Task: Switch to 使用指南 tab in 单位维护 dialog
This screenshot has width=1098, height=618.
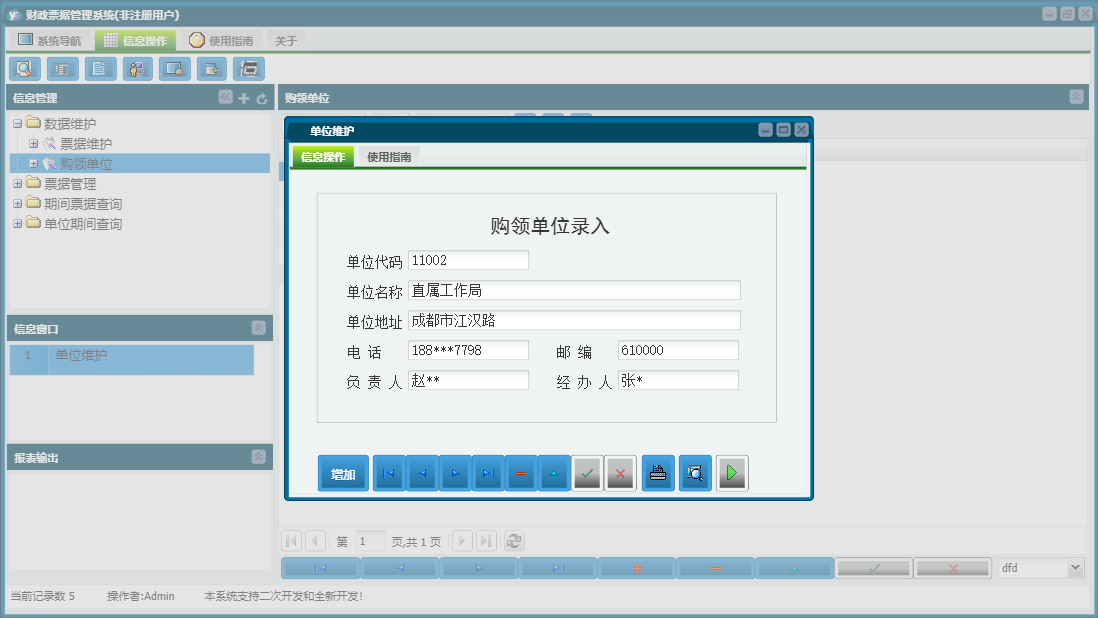Action: [x=389, y=157]
